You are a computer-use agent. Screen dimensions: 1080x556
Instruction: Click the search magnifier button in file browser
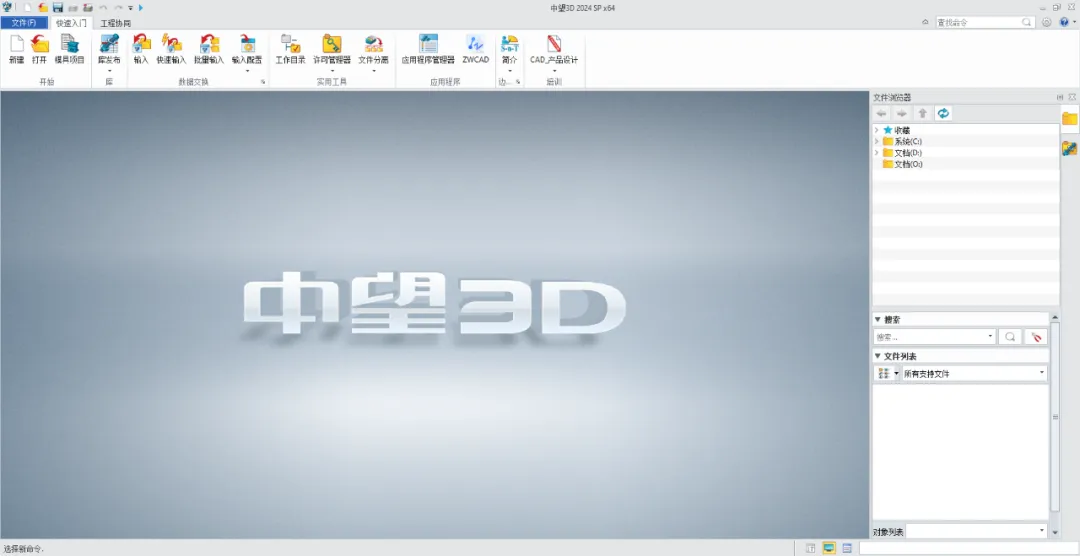[x=1010, y=337]
